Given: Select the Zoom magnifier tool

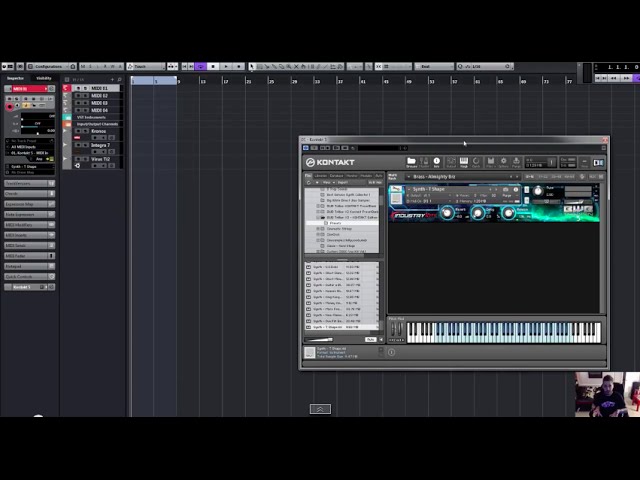Looking at the screenshot, I should point(289,66).
